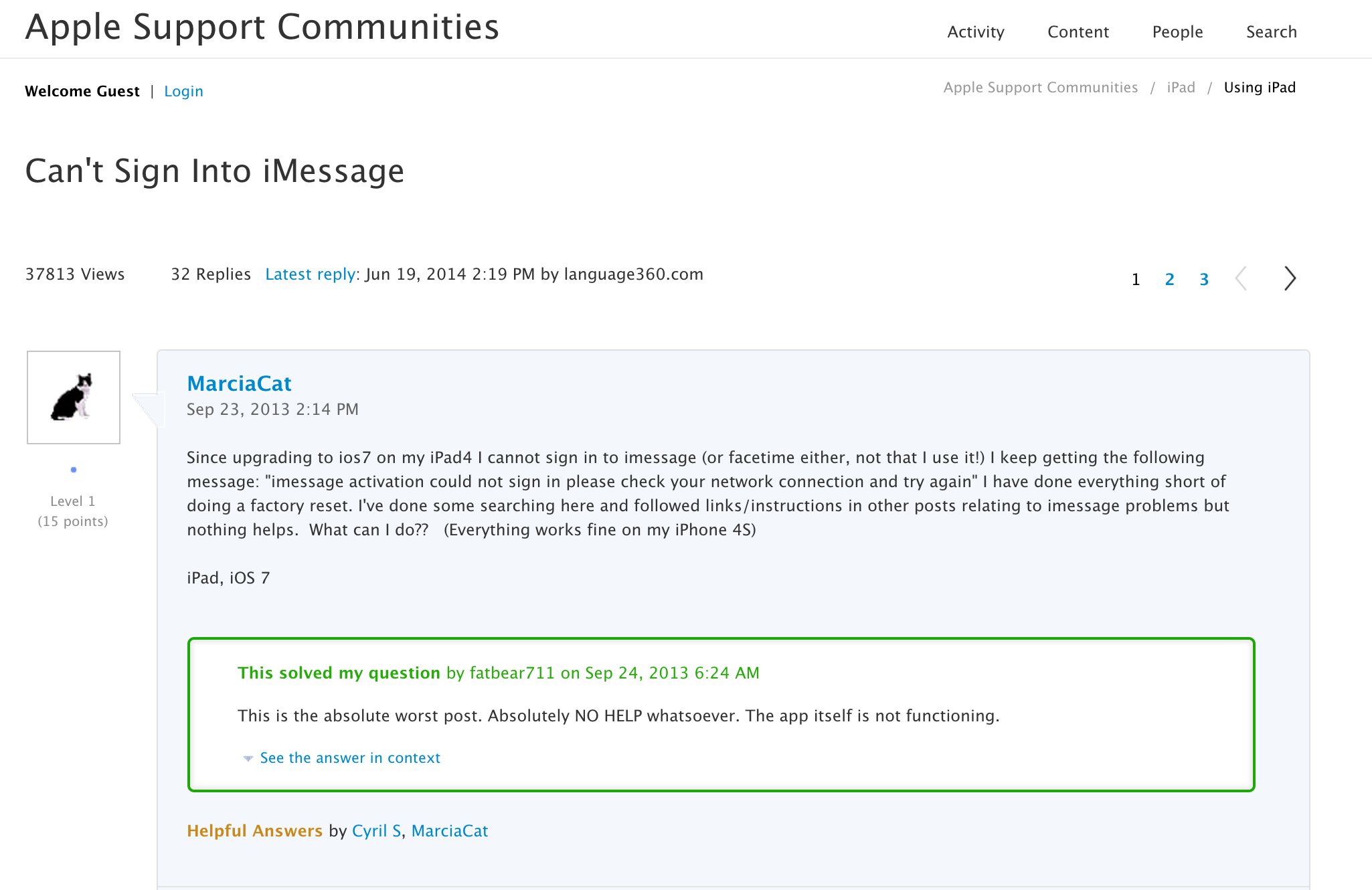Screen dimensions: 1372x890
Task: Open fatbear711's profile
Action: [x=511, y=673]
